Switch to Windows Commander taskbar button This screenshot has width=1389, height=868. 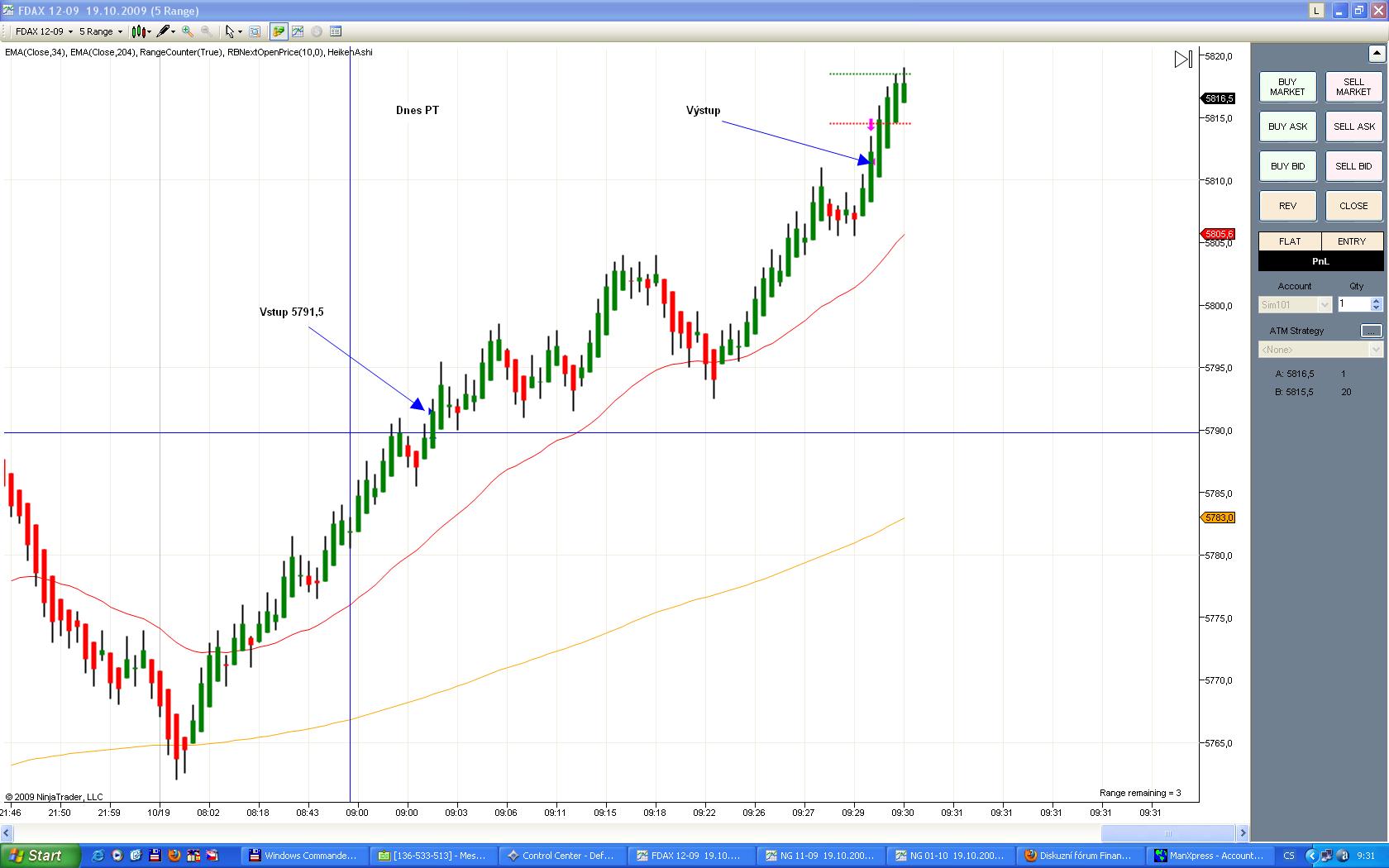pyautogui.click(x=303, y=856)
